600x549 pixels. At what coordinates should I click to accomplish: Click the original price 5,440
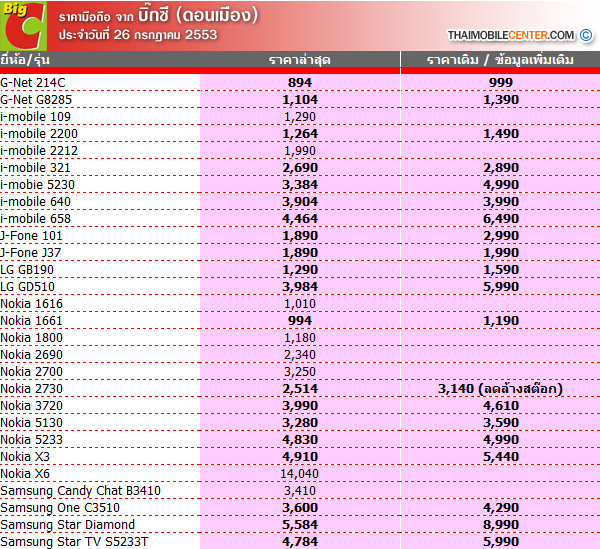(501, 457)
